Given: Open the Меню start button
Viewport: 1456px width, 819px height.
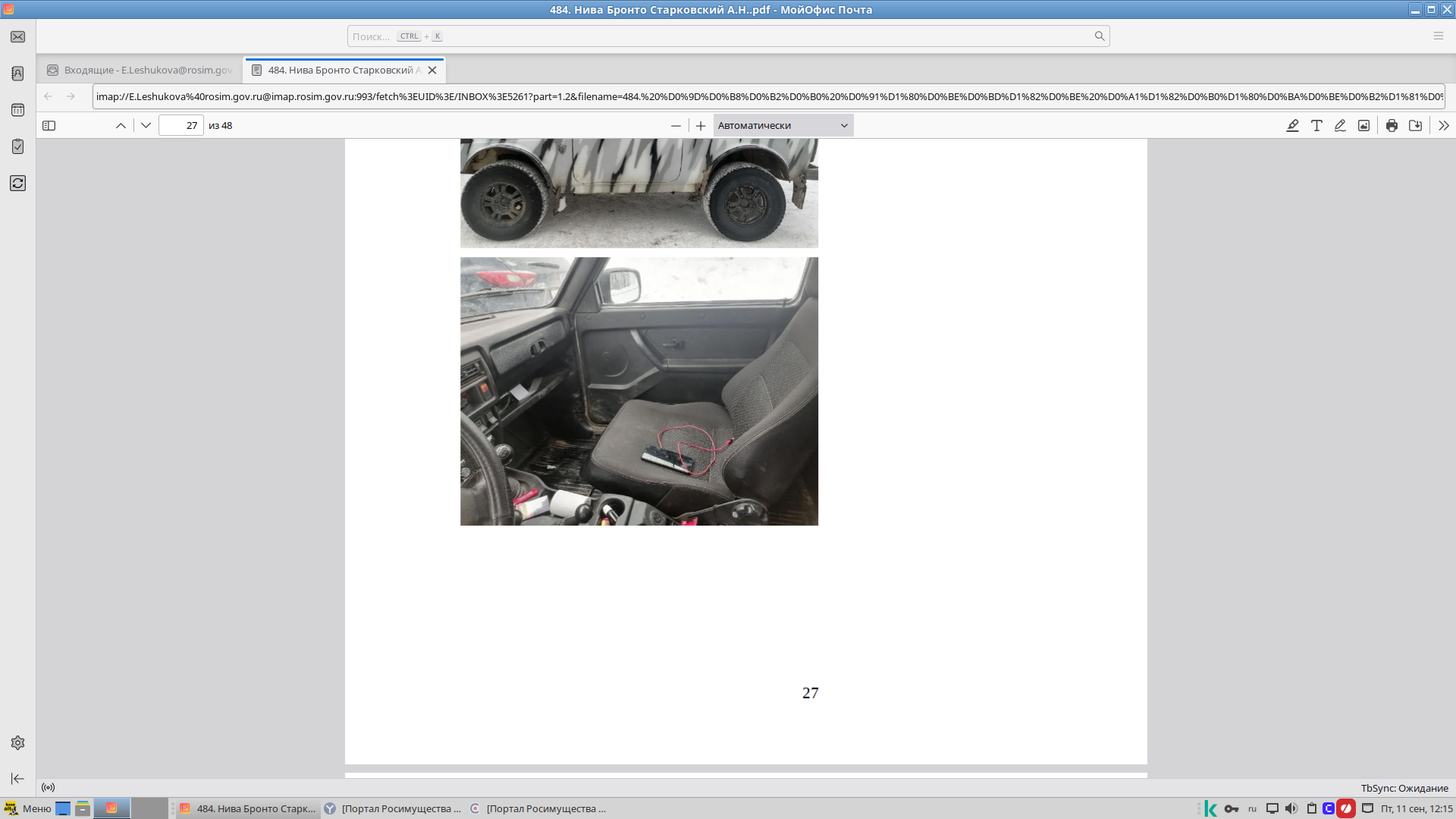Looking at the screenshot, I should click(28, 808).
